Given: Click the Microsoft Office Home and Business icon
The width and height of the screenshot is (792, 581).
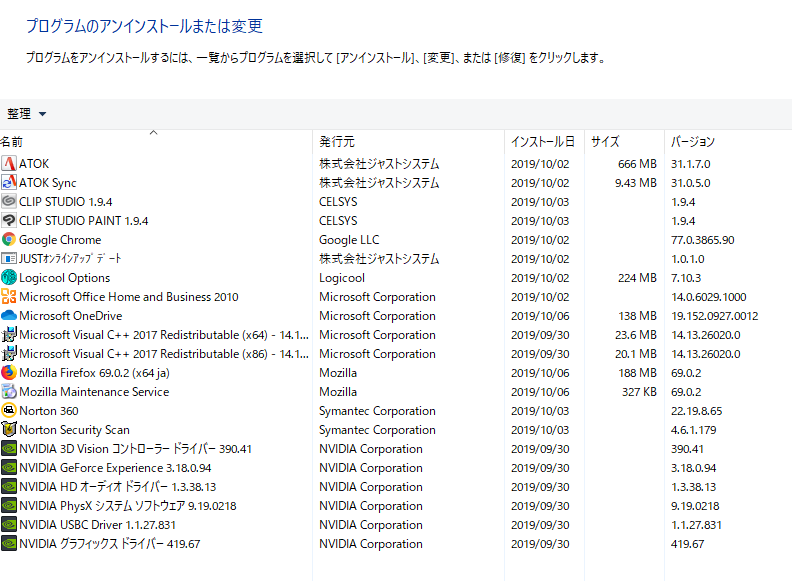Looking at the screenshot, I should pyautogui.click(x=9, y=297).
